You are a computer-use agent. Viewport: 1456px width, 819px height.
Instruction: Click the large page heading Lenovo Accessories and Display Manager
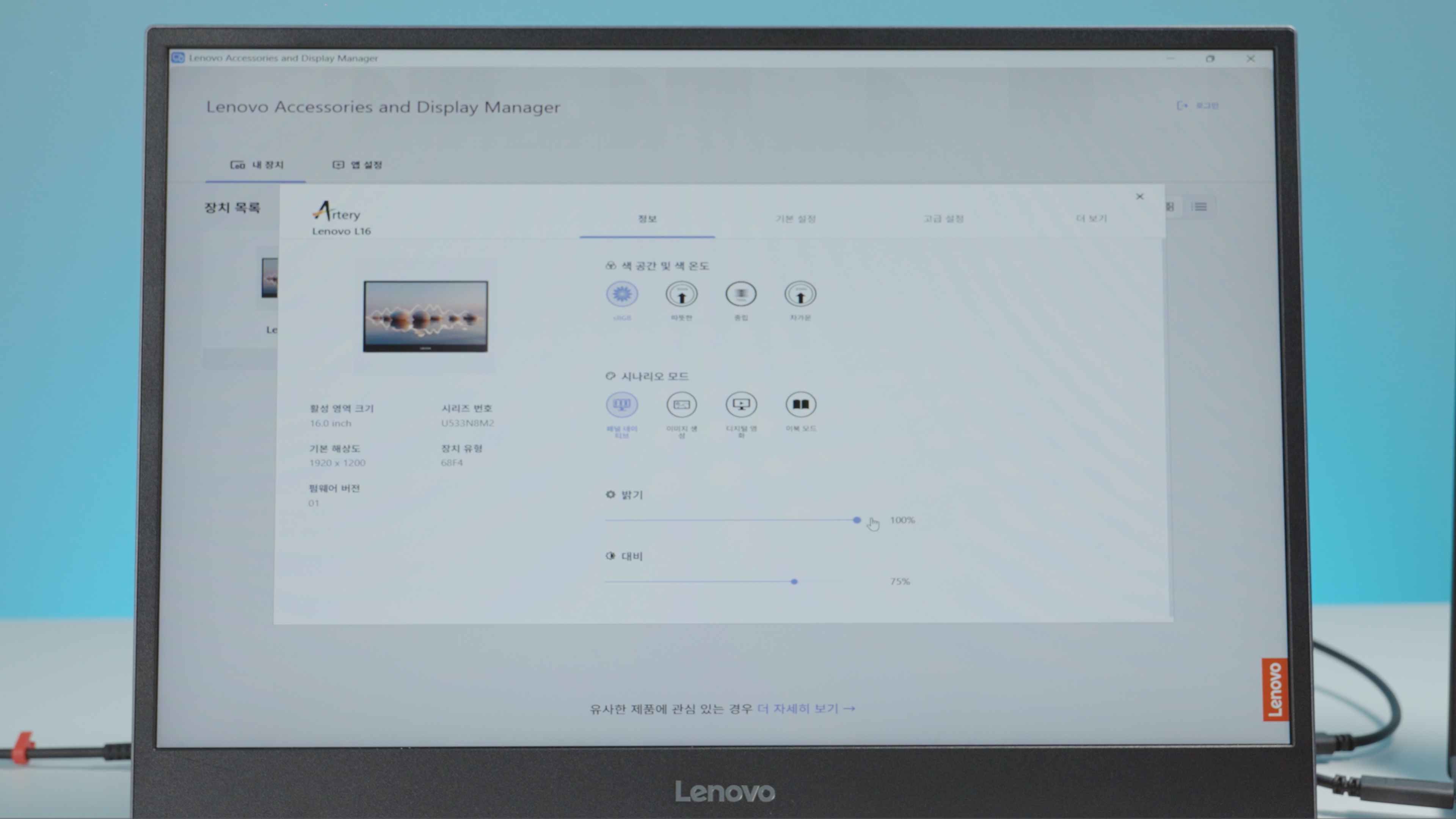point(383,107)
